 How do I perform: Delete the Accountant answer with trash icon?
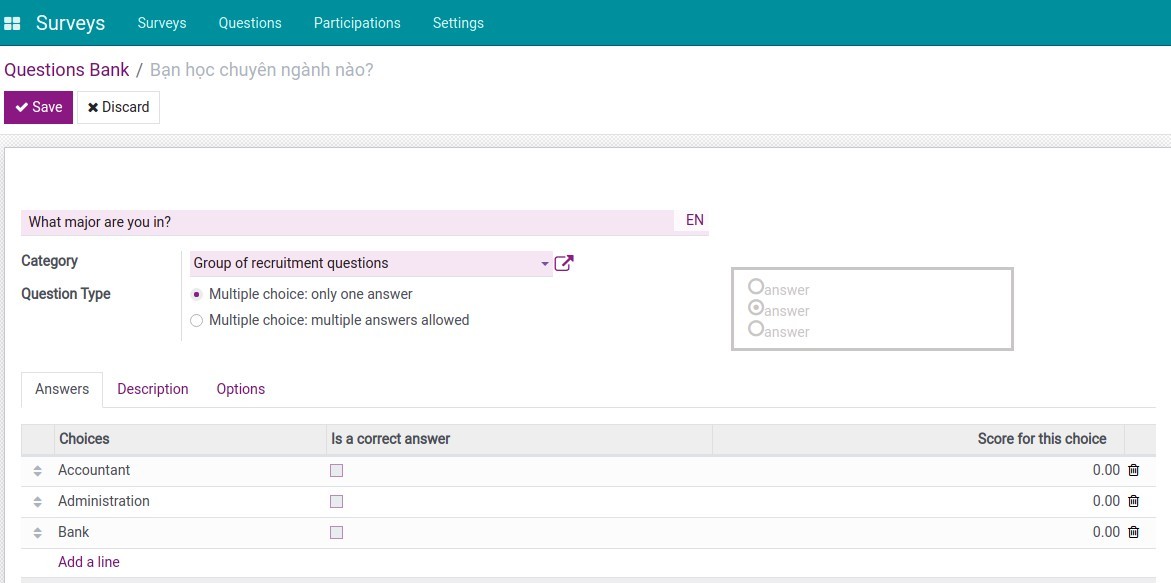coord(1132,470)
